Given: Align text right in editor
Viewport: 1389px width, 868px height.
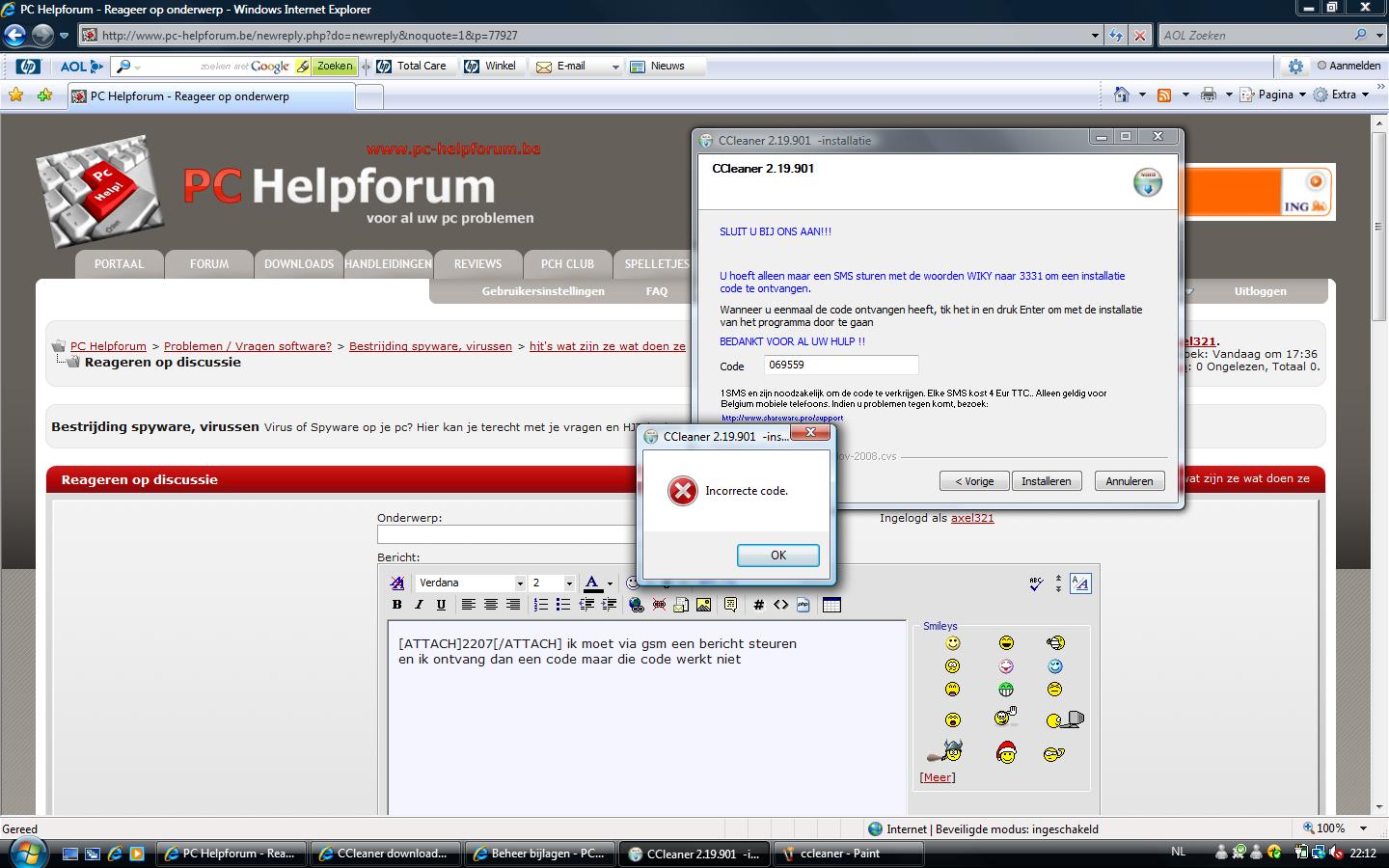Looking at the screenshot, I should pos(513,605).
